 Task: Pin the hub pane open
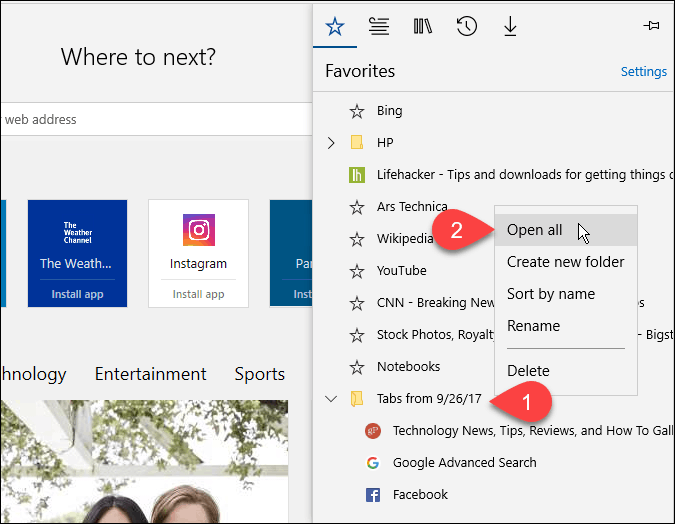tap(651, 26)
